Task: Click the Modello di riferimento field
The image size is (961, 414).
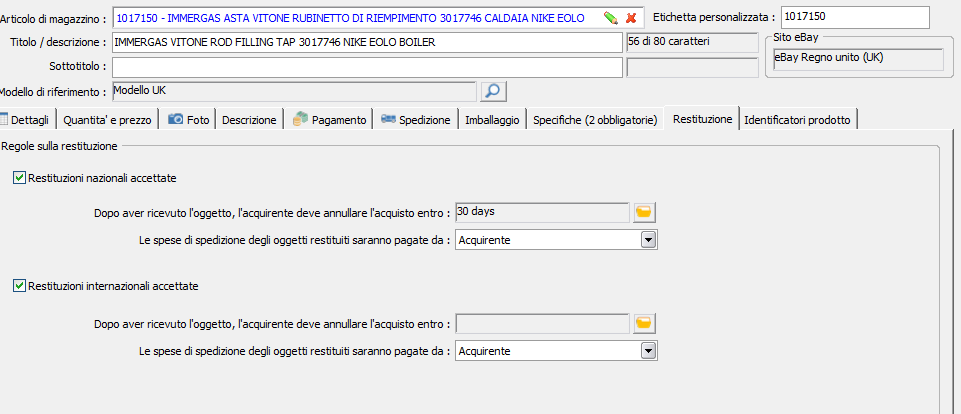Action: tap(294, 91)
